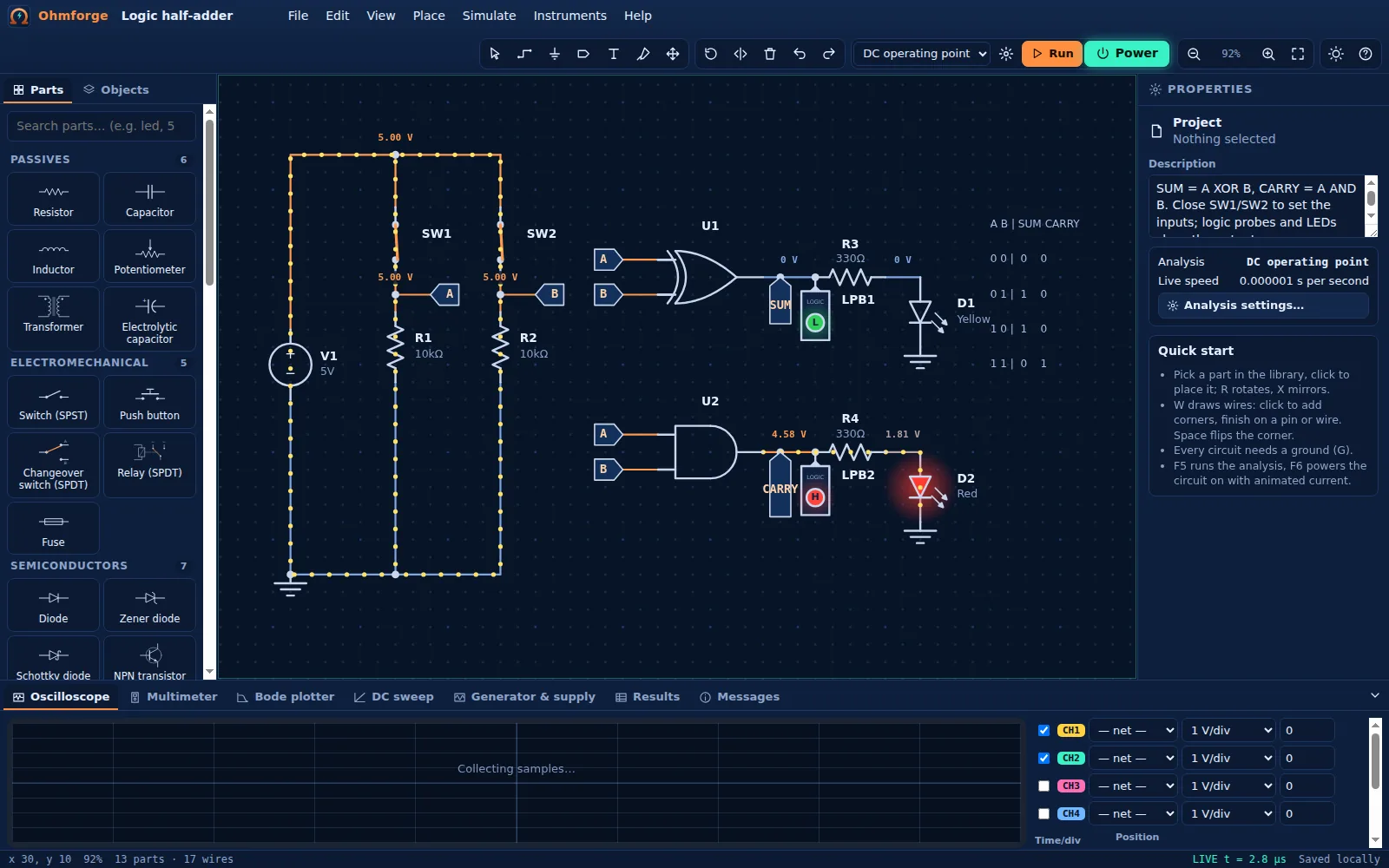
Task: Switch to the Bode plotter tab
Action: (x=286, y=697)
